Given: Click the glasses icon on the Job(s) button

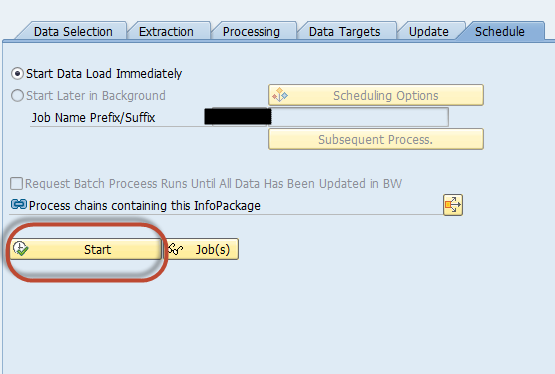Looking at the screenshot, I should (175, 249).
